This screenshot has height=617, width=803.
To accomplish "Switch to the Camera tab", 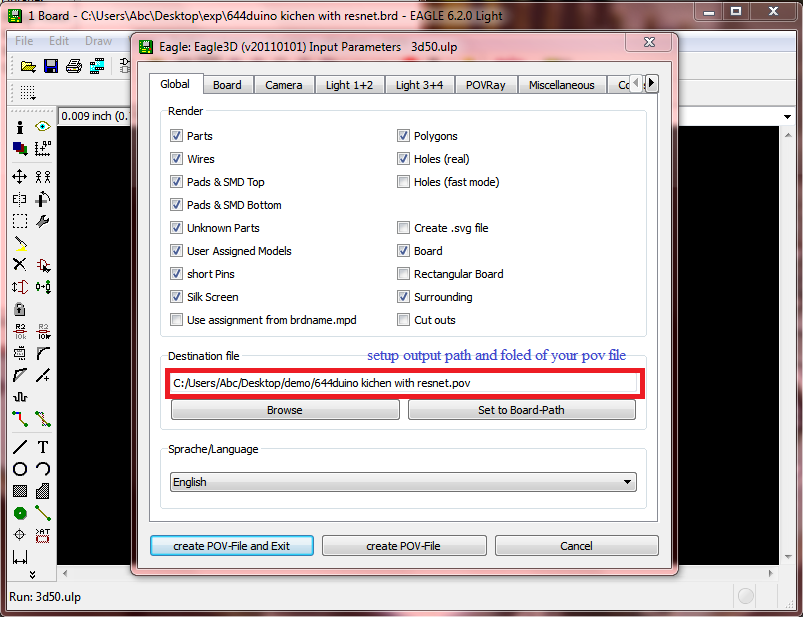I will [284, 85].
